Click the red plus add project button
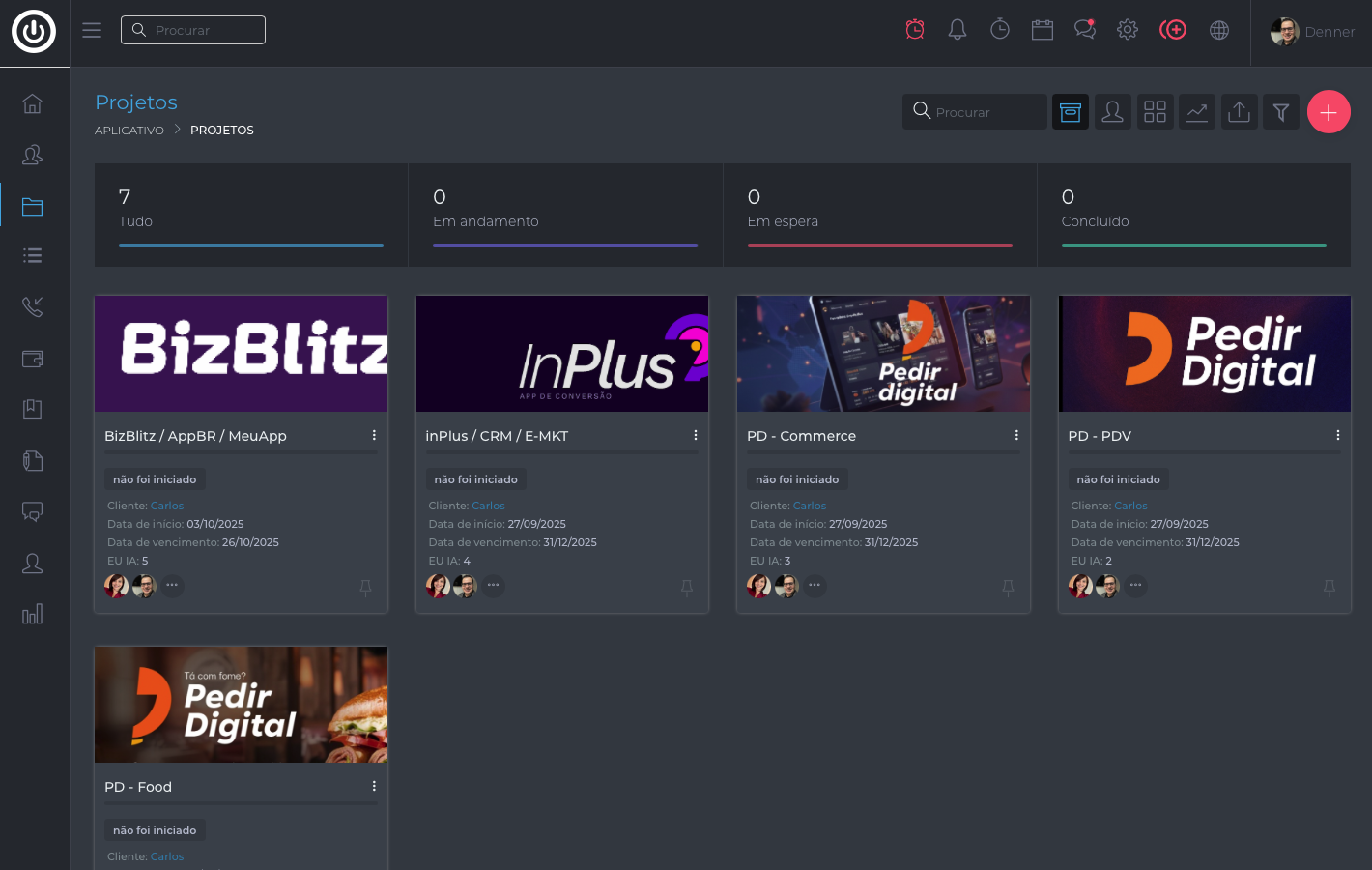The width and height of the screenshot is (1372, 870). [1329, 112]
